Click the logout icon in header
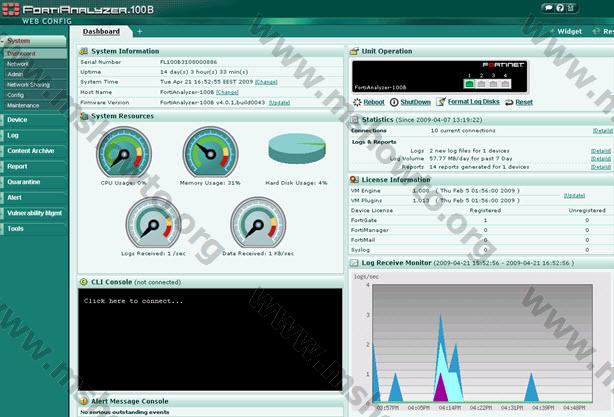614x417 pixels. [x=571, y=8]
